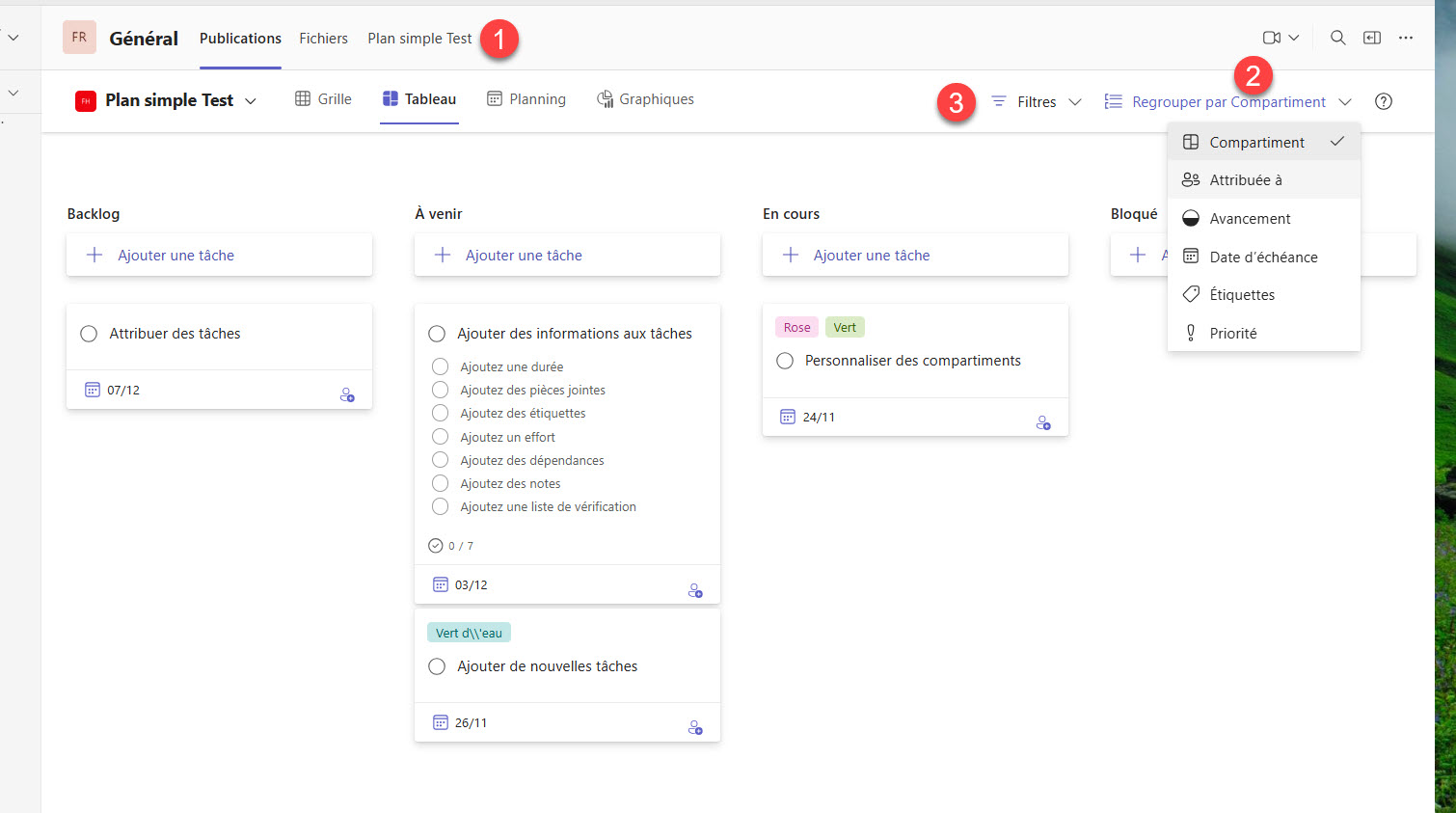Select Attribuée à in grouping menu

[x=1245, y=180]
